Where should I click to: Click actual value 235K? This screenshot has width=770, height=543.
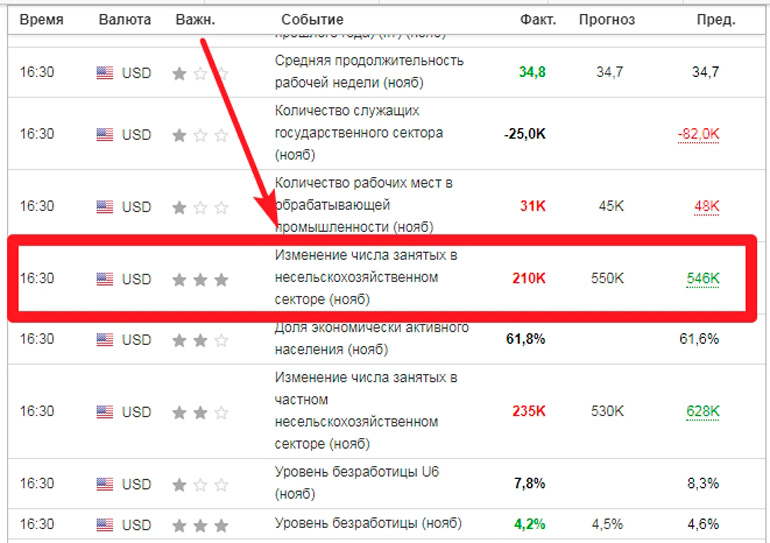click(x=529, y=411)
